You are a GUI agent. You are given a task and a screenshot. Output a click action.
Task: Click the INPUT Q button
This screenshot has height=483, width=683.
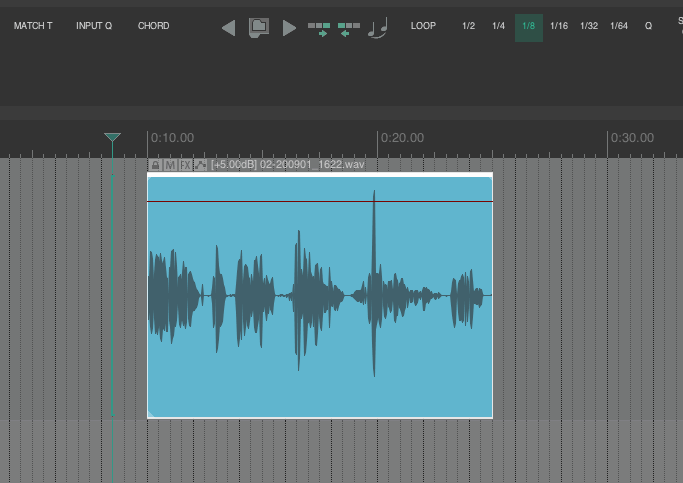[x=94, y=26]
